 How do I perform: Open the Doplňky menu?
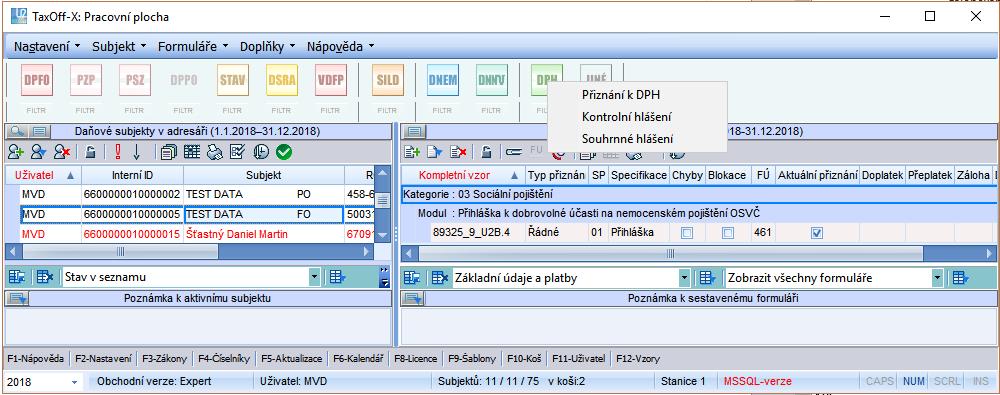(267, 47)
